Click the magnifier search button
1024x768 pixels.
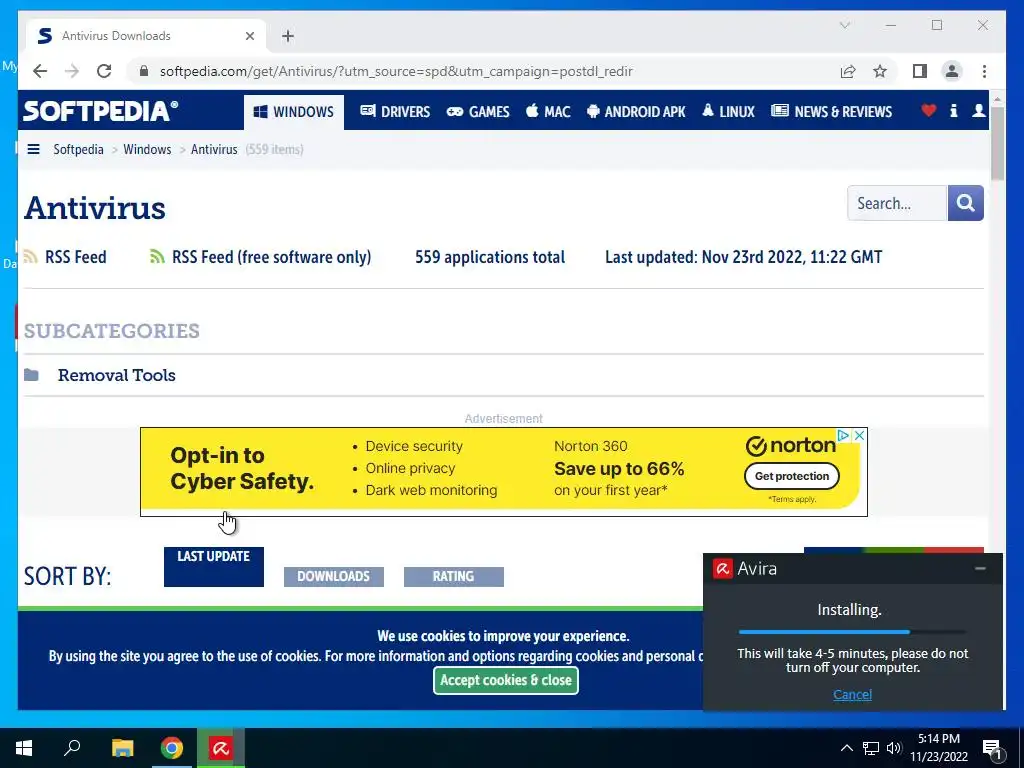[966, 203]
